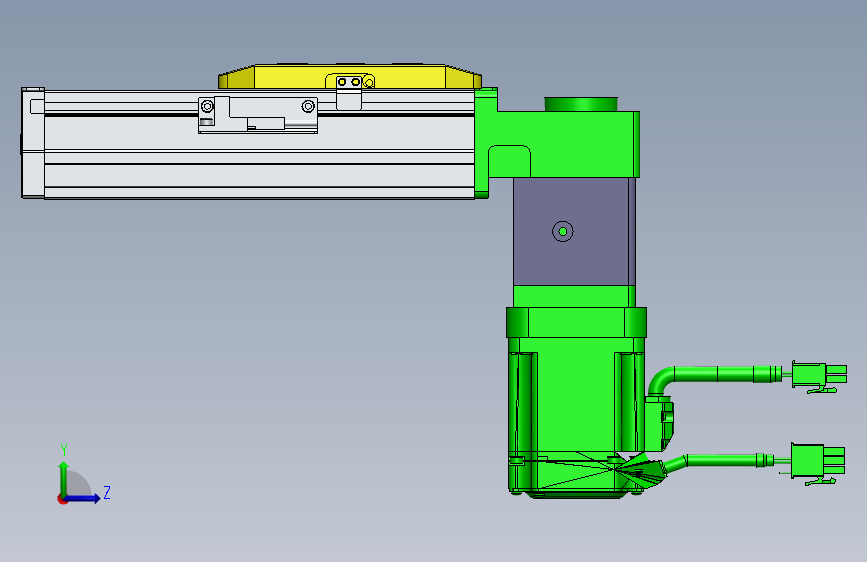This screenshot has height=562, width=867.
Task: Click the blue Z axis arrow
Action: click(83, 498)
